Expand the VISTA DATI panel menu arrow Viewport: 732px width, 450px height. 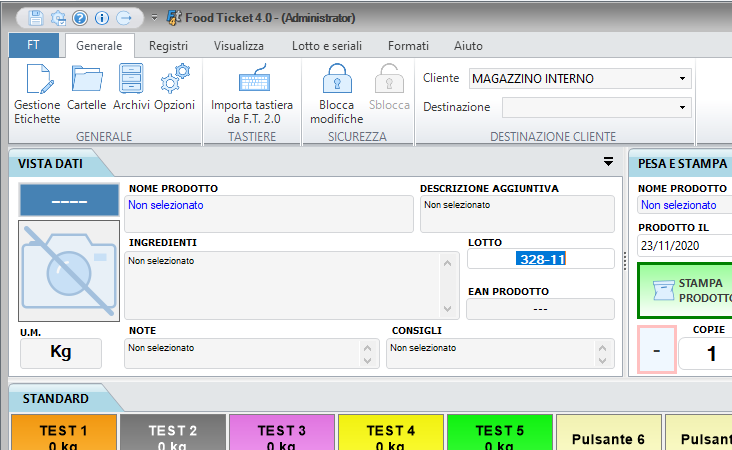[608, 162]
